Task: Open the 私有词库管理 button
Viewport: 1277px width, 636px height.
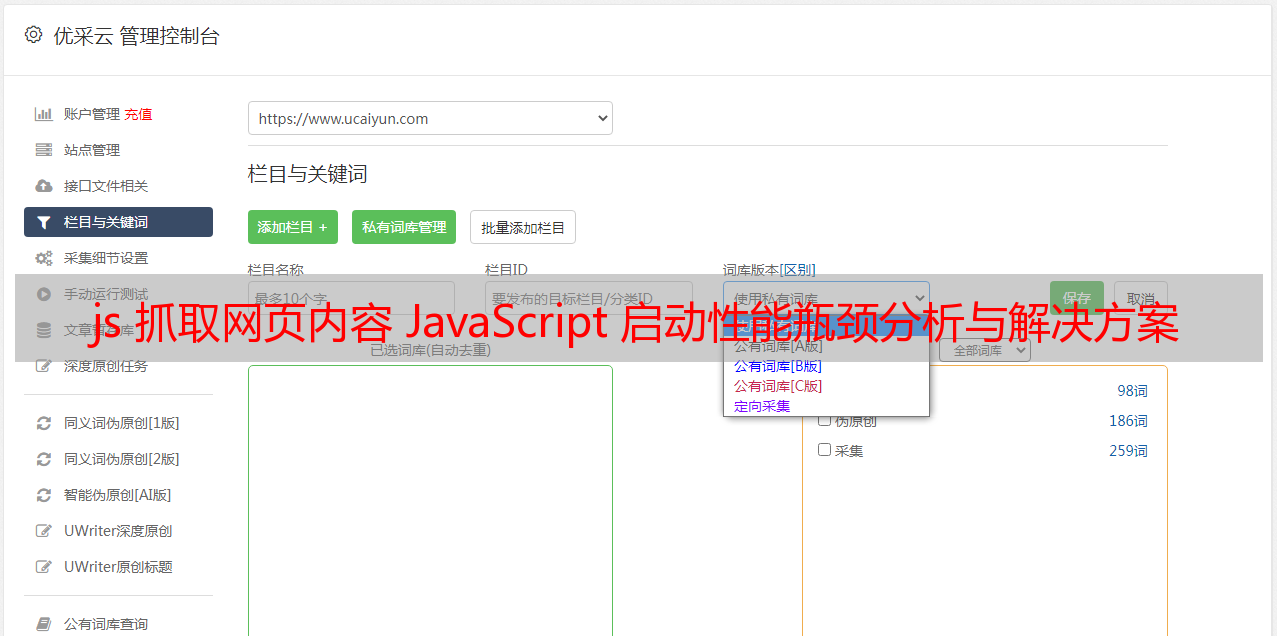Action: pyautogui.click(x=404, y=227)
